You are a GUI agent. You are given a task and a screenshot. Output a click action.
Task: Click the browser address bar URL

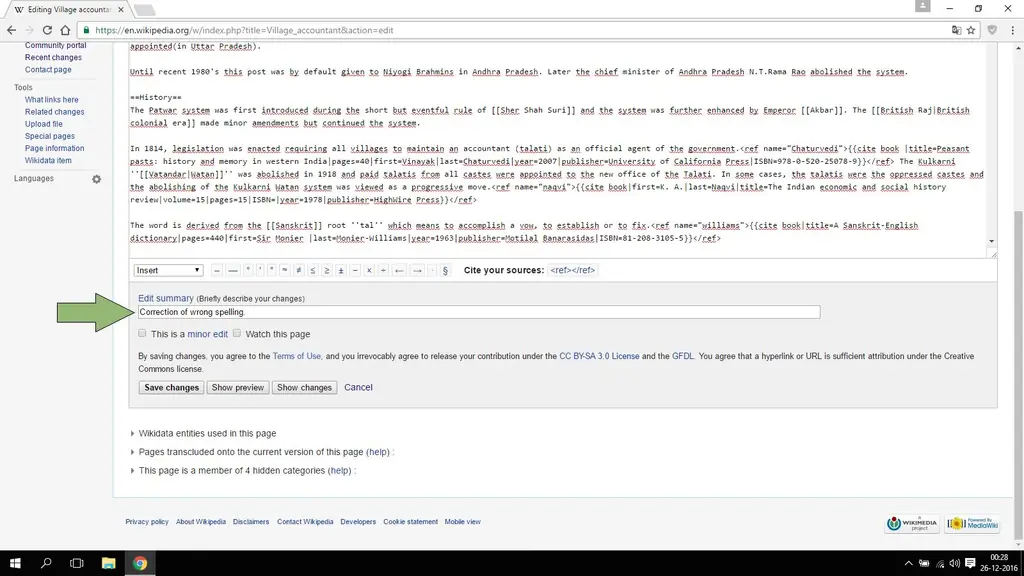pyautogui.click(x=244, y=30)
